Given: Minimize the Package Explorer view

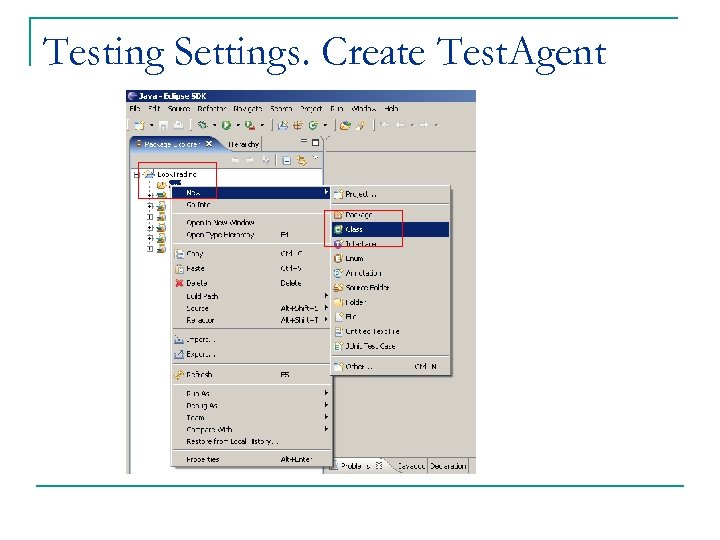Looking at the screenshot, I should coord(304,141).
